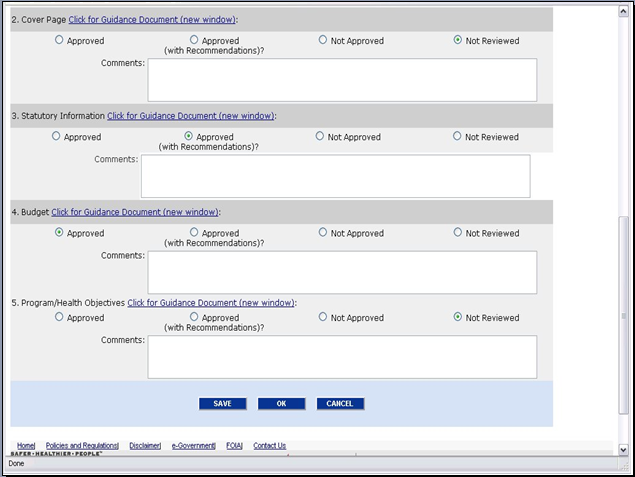
Task: Click the scrollbar down arrow
Action: coord(625,451)
